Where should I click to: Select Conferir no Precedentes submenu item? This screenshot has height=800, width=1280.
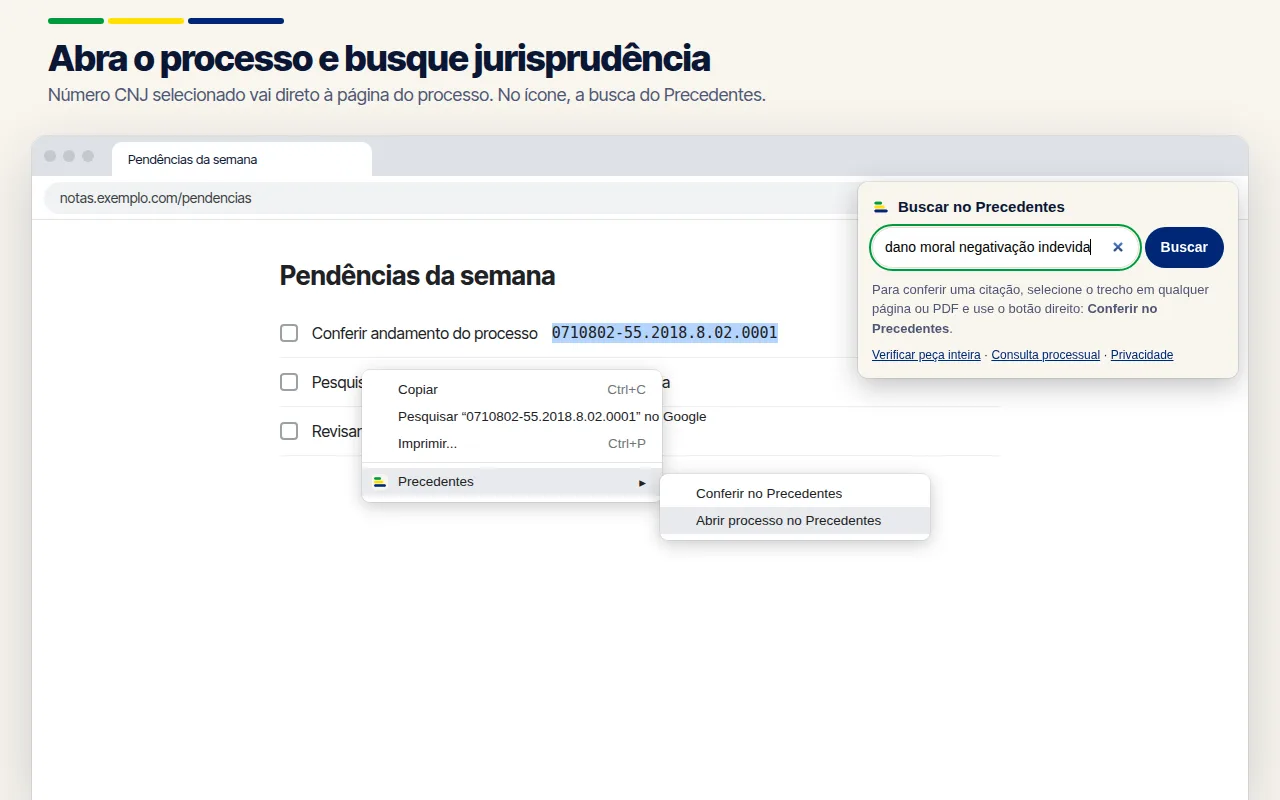pos(795,494)
